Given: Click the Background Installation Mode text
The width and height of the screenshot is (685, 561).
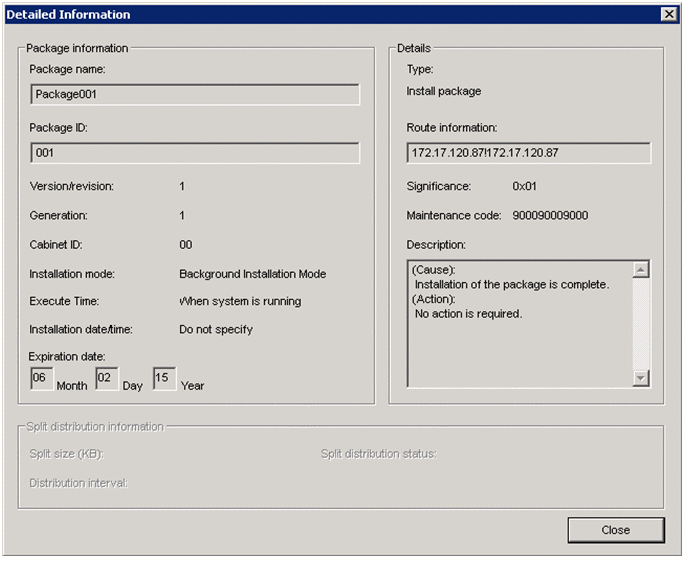Looking at the screenshot, I should (x=252, y=274).
